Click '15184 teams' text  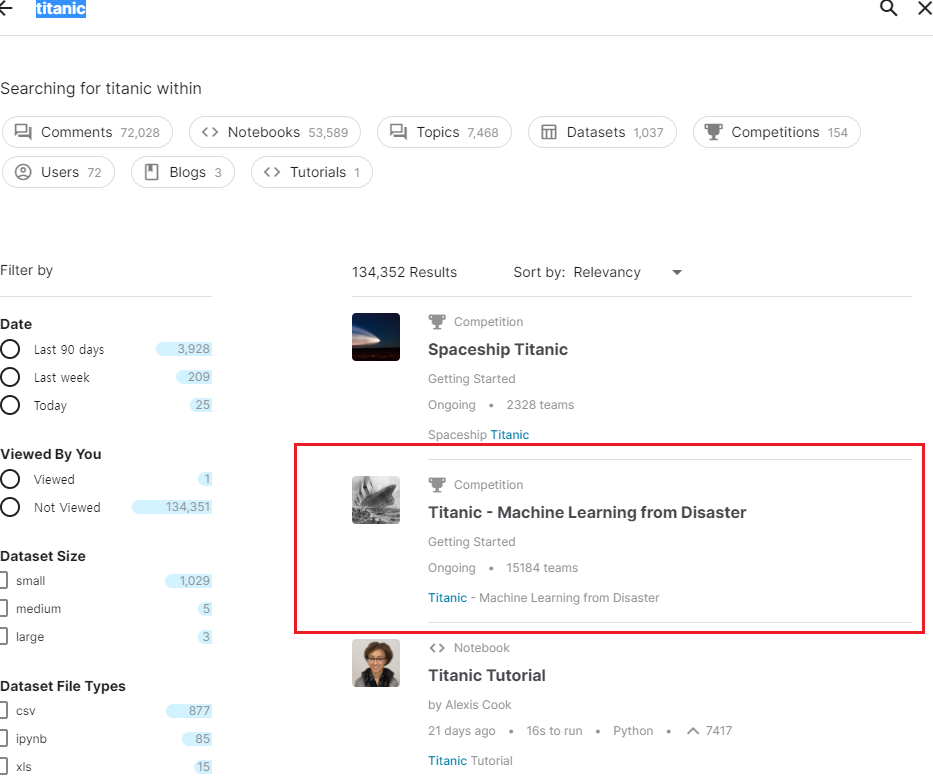tap(542, 568)
